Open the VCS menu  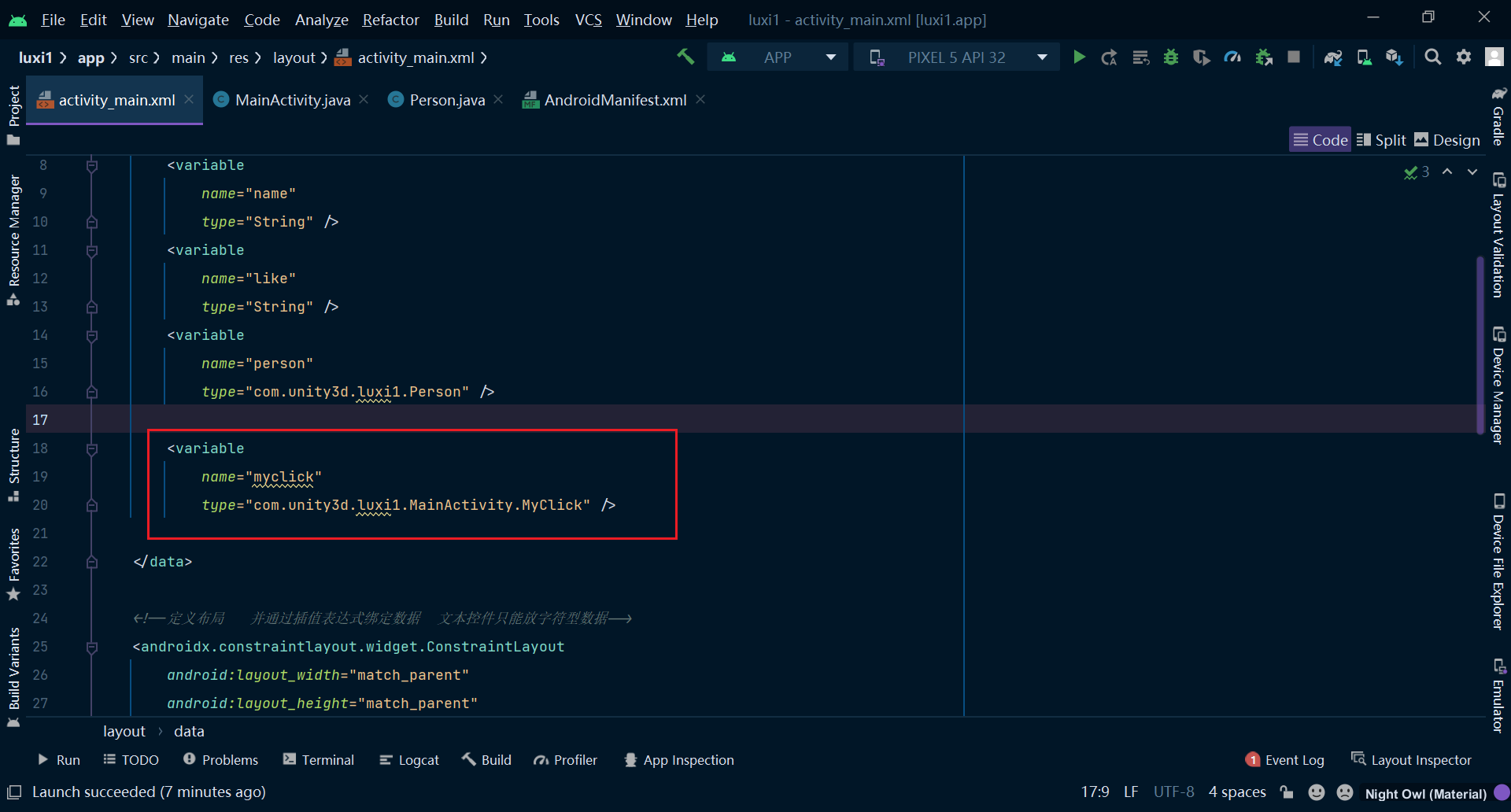[x=588, y=20]
